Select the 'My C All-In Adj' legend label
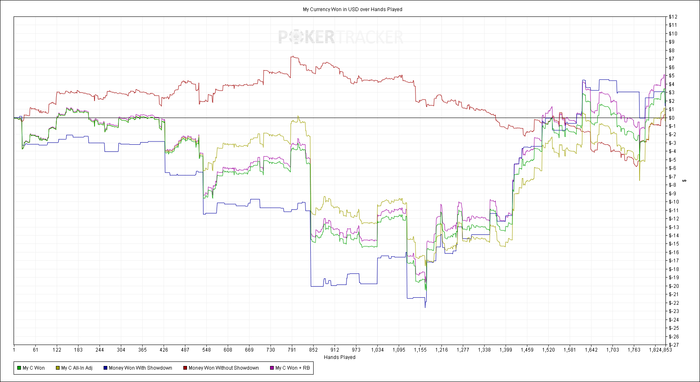Screen dimensions: 700x382 (x=77, y=368)
